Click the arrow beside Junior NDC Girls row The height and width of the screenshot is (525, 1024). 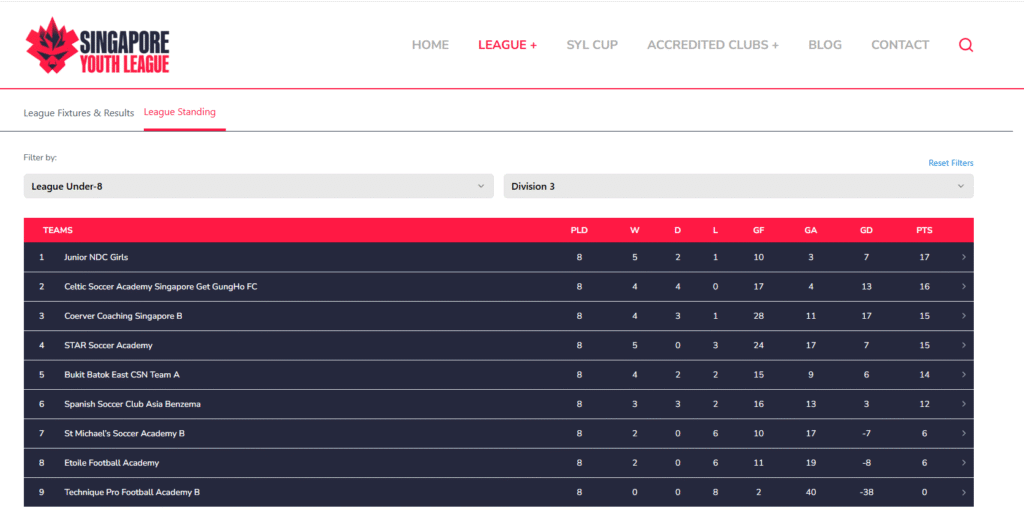tap(963, 257)
